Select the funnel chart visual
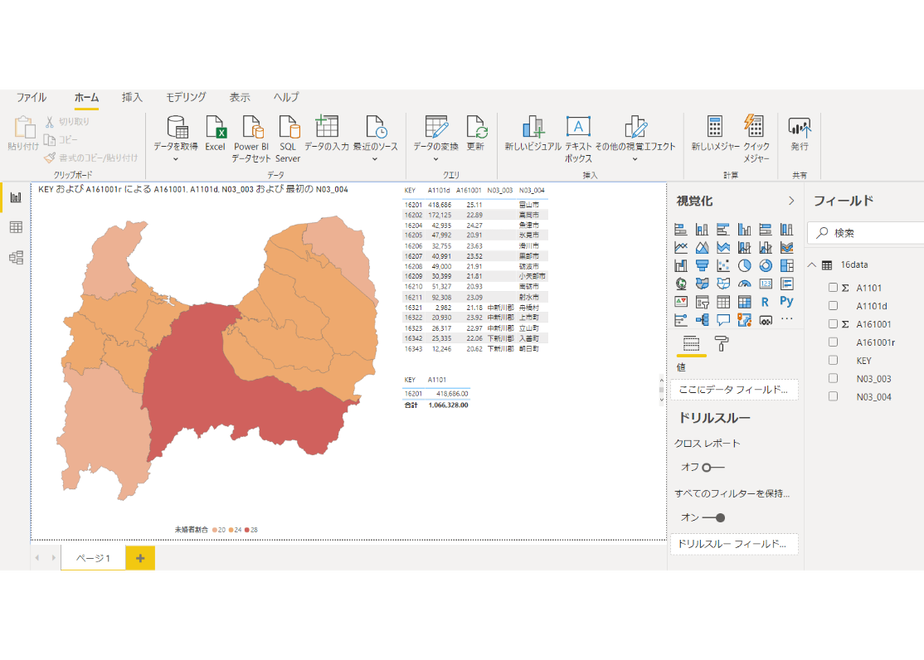This screenshot has height=660, width=924. pos(702,266)
